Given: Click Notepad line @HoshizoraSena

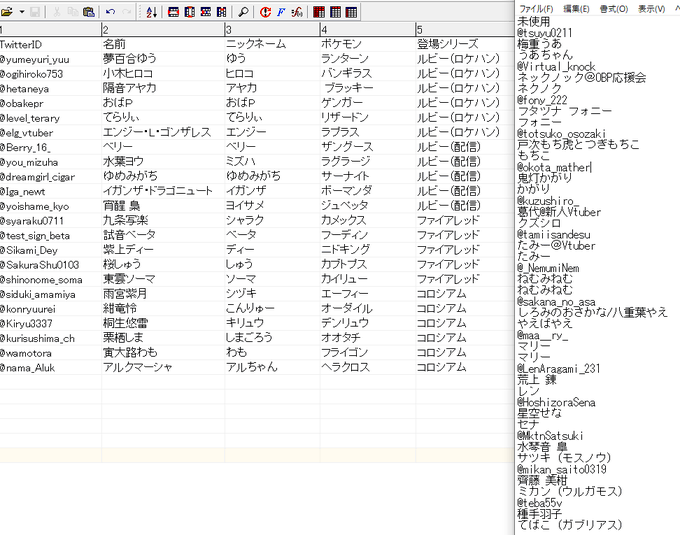Looking at the screenshot, I should coord(556,402).
